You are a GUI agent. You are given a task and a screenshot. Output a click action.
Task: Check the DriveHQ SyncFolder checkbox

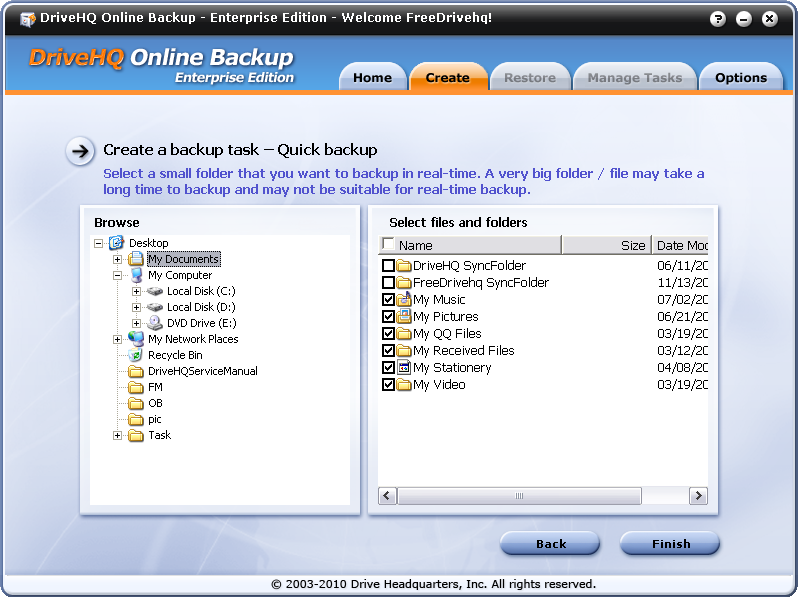pyautogui.click(x=389, y=266)
